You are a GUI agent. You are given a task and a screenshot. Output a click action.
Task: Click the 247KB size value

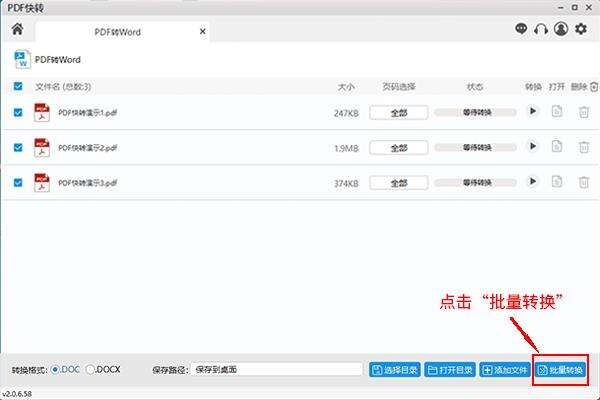click(x=346, y=113)
